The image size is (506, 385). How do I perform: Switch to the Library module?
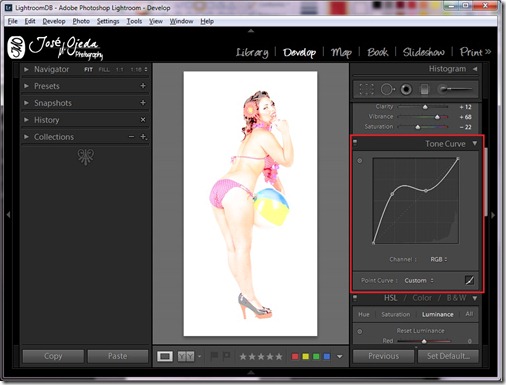tap(252, 52)
